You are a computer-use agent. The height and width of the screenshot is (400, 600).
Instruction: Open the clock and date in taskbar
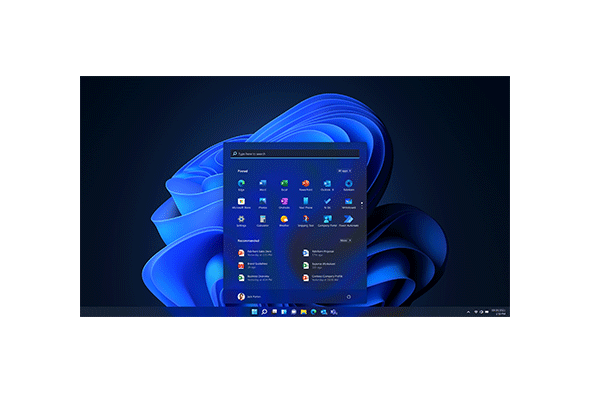coord(497,312)
